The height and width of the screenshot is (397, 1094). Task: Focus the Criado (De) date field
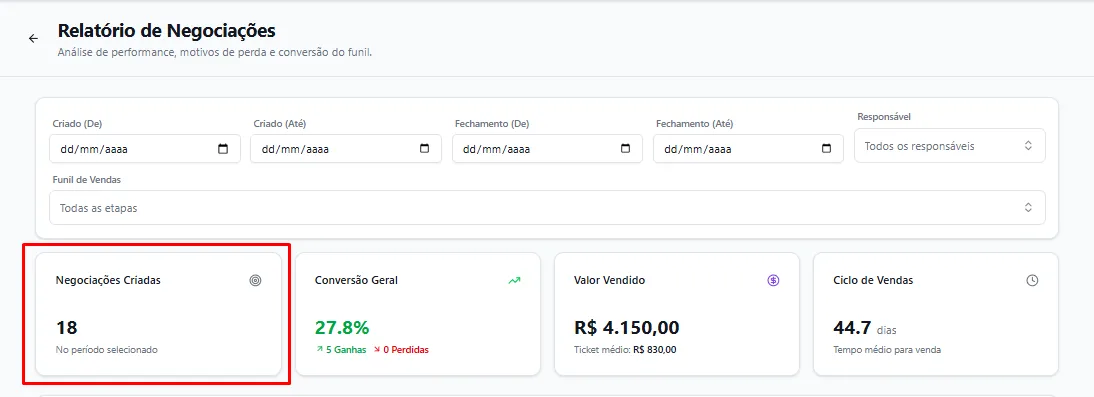145,149
